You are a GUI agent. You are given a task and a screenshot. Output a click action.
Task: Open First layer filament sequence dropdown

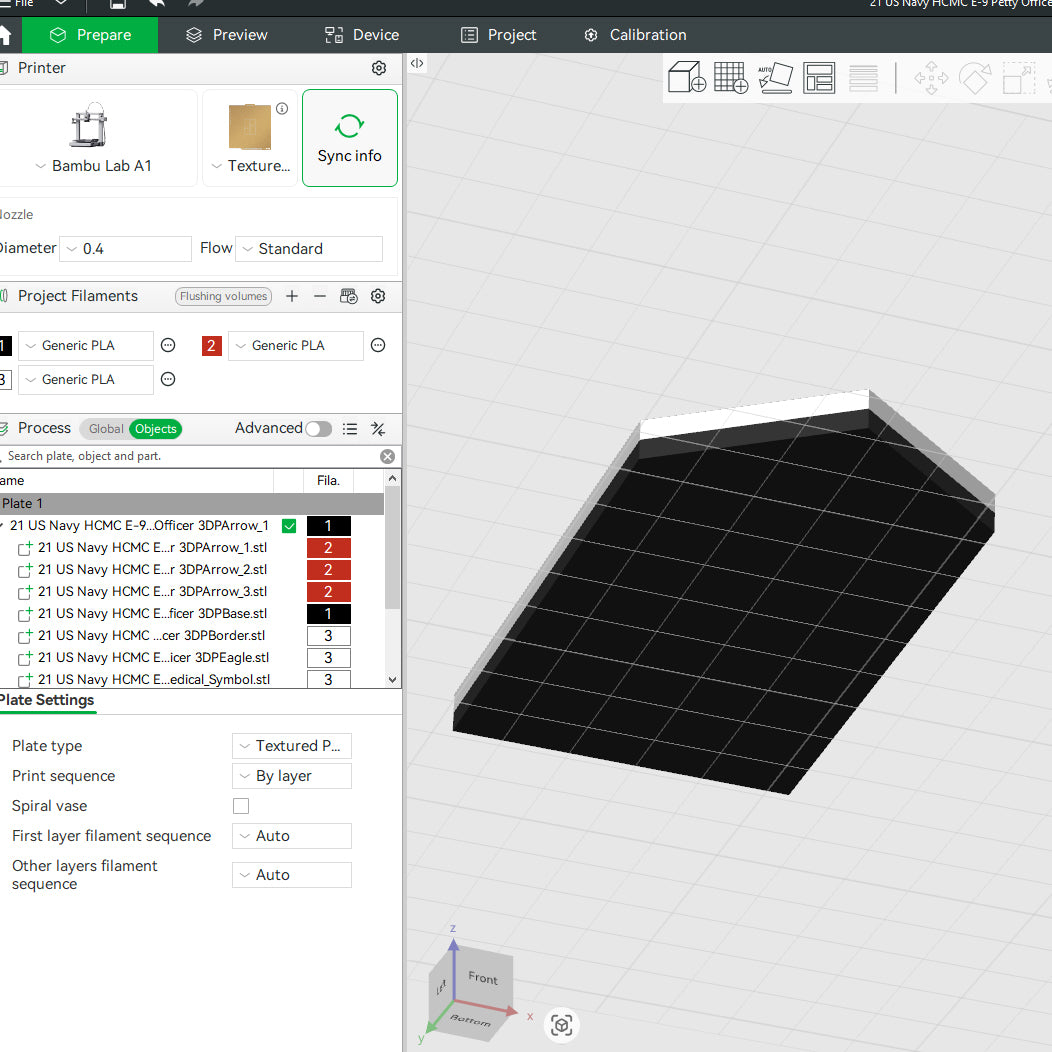292,836
